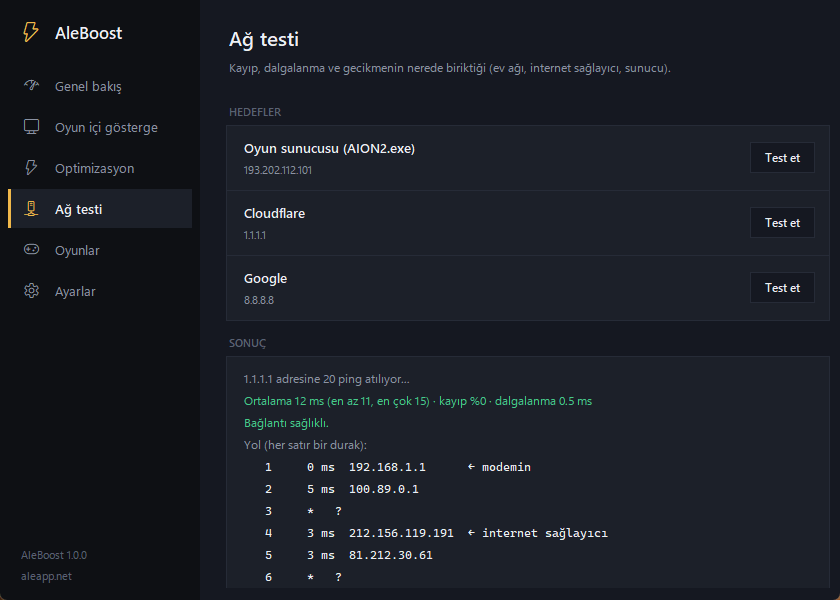Open the Optimizasyon menu item

tap(100, 168)
